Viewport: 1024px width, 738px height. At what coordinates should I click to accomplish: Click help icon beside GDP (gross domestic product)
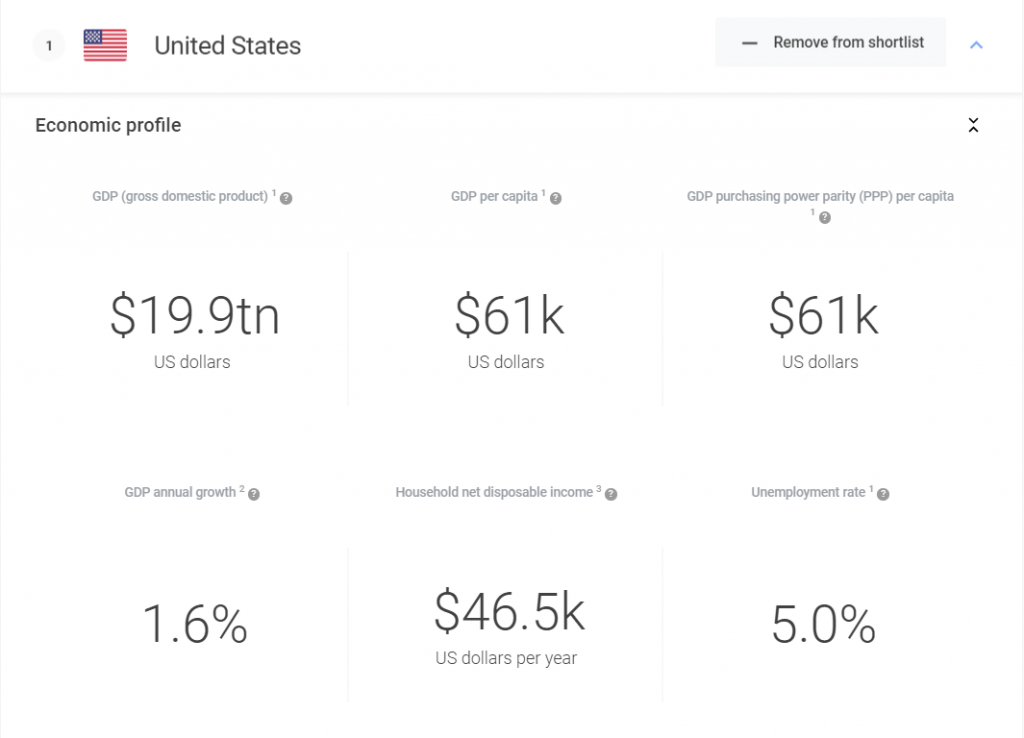point(286,199)
